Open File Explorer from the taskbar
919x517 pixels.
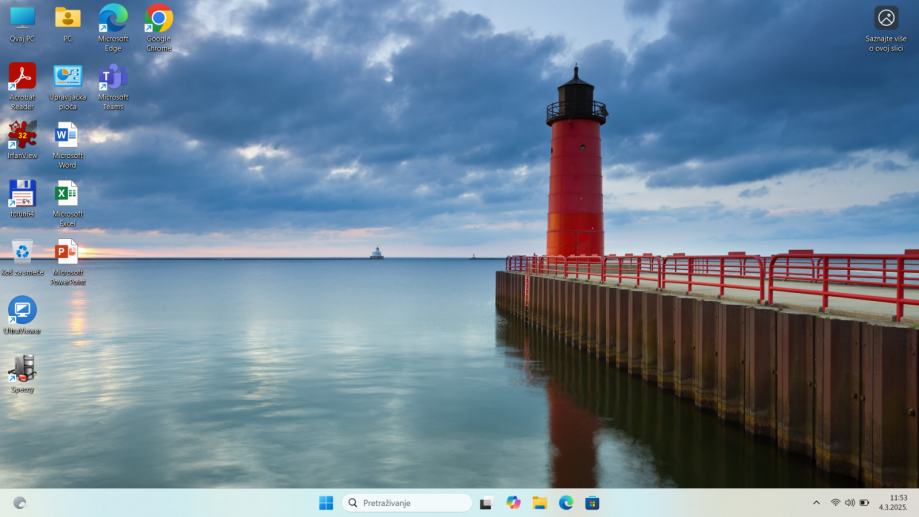pos(540,503)
